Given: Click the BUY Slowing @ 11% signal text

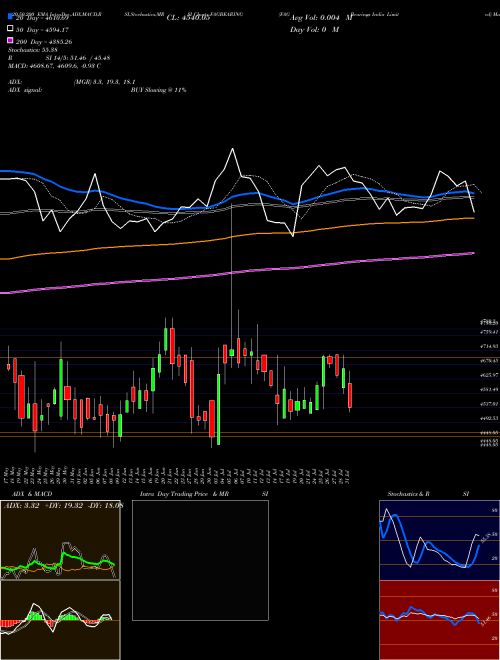Looking at the screenshot, I should pos(158,90).
